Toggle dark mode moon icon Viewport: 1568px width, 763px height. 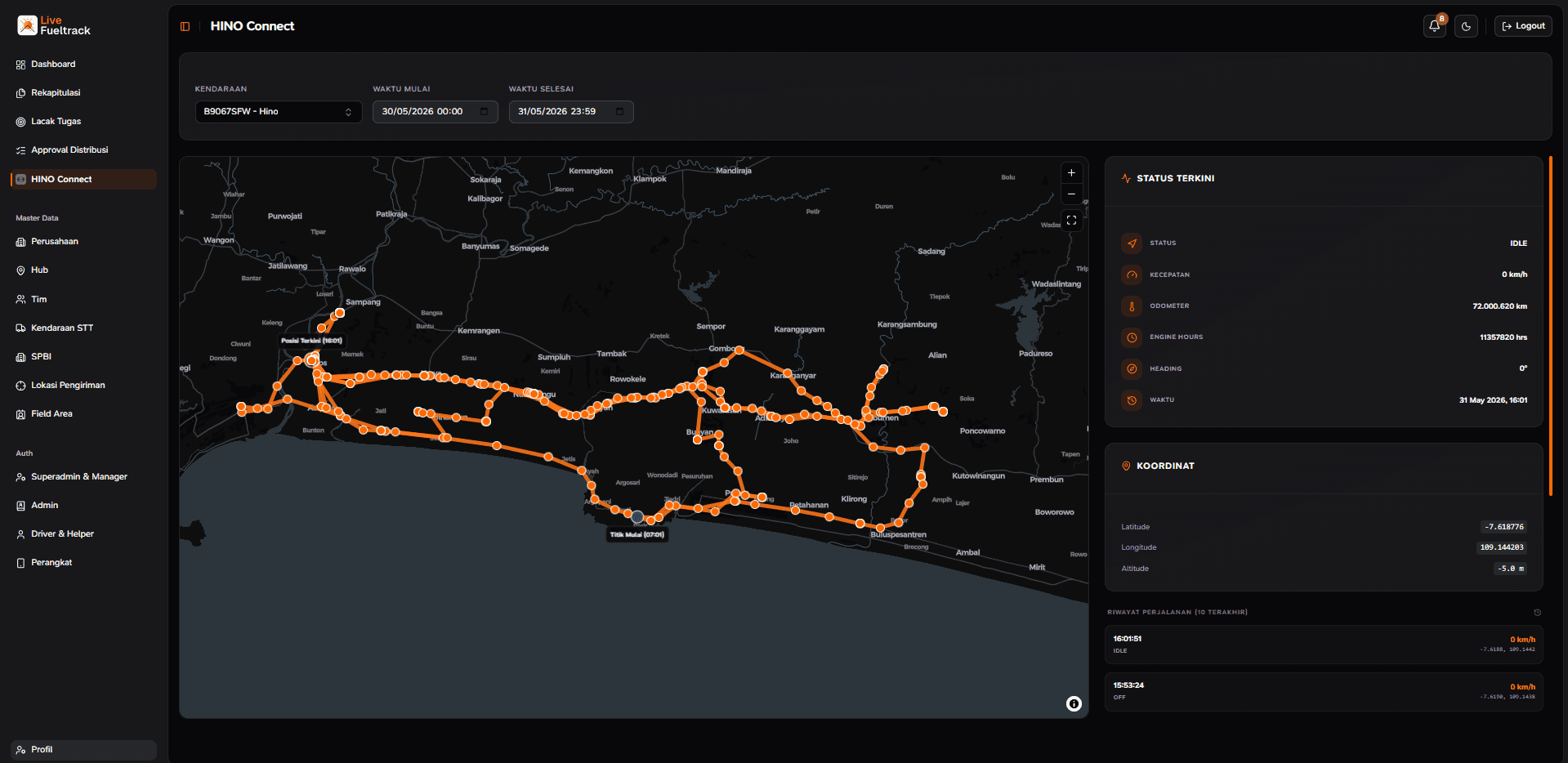point(1466,26)
